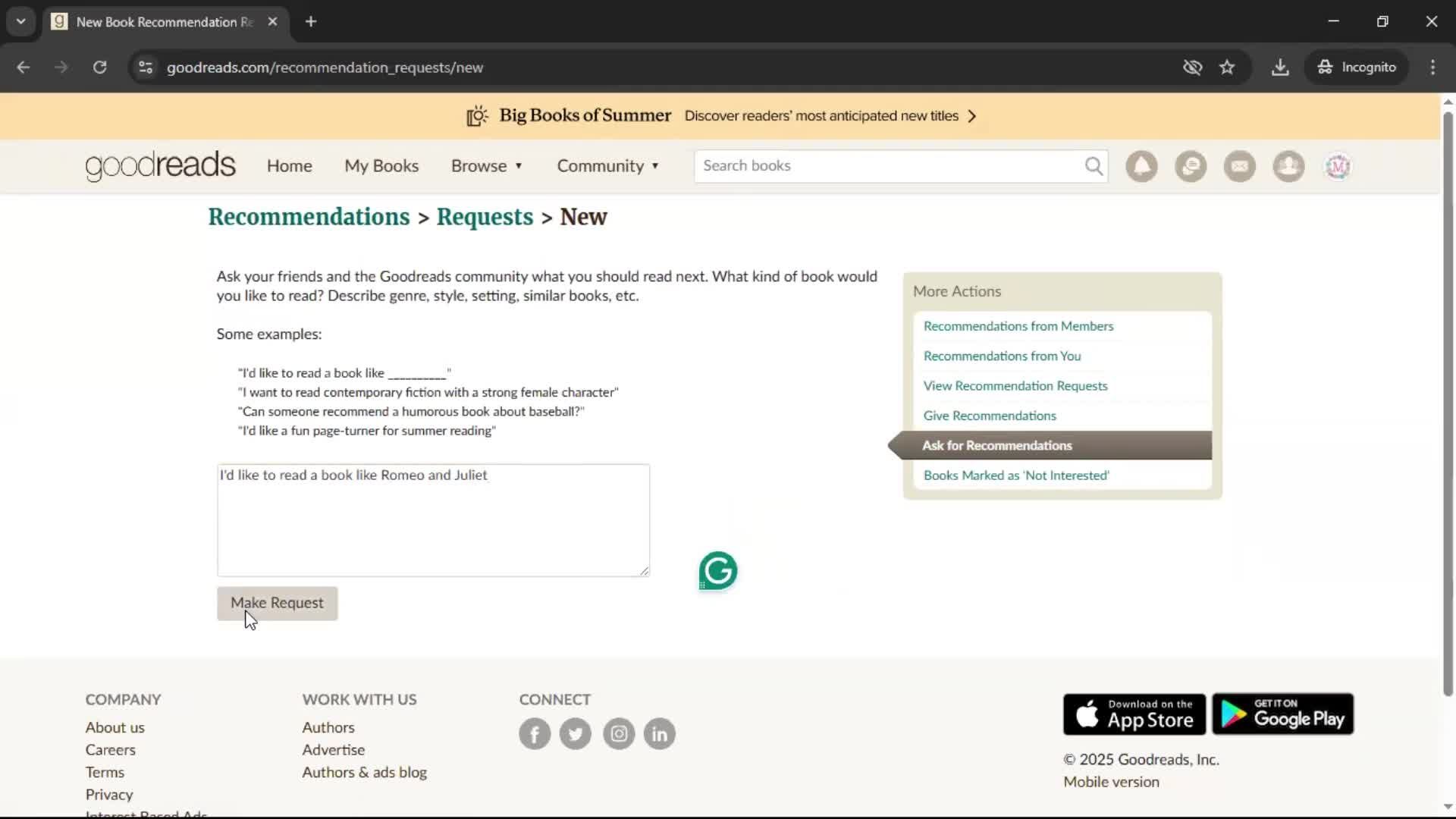Screen dimensions: 1456x819
Task: Expand the Community dropdown menu
Action: click(x=608, y=166)
